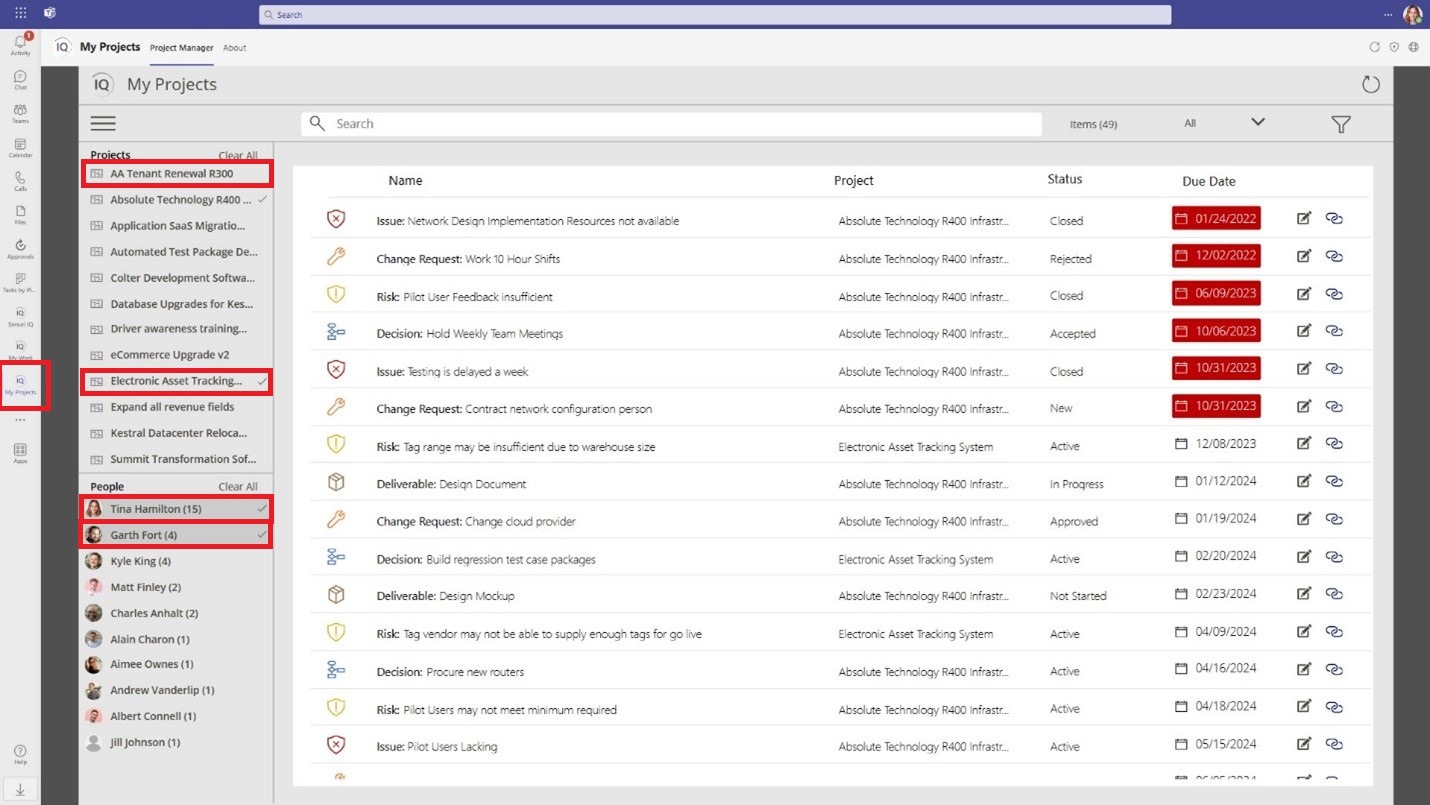Select Jill Johnson in People list
The width and height of the screenshot is (1430, 805).
pyautogui.click(x=177, y=742)
